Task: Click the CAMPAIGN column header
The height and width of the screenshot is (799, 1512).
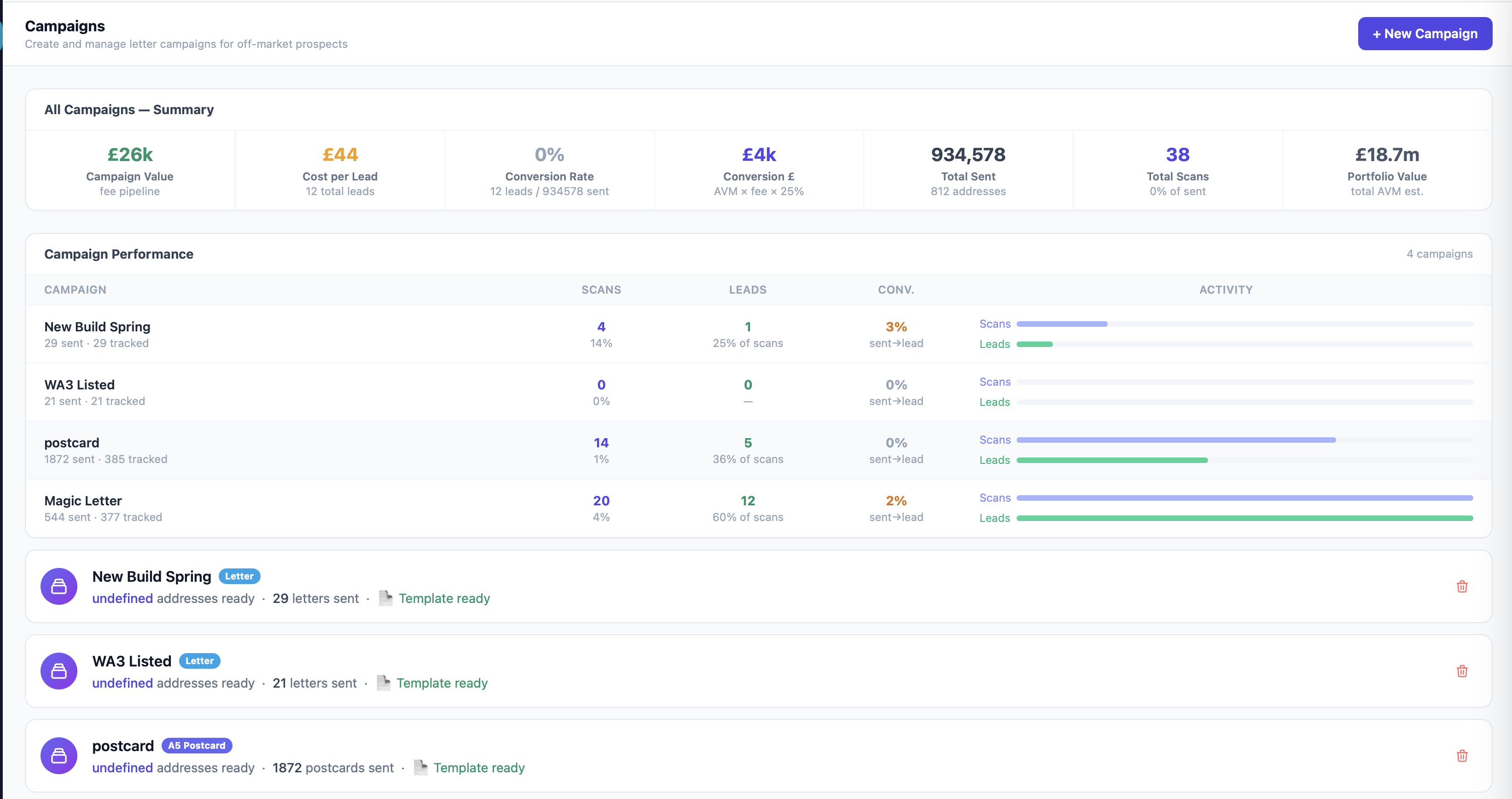Action: click(x=75, y=290)
